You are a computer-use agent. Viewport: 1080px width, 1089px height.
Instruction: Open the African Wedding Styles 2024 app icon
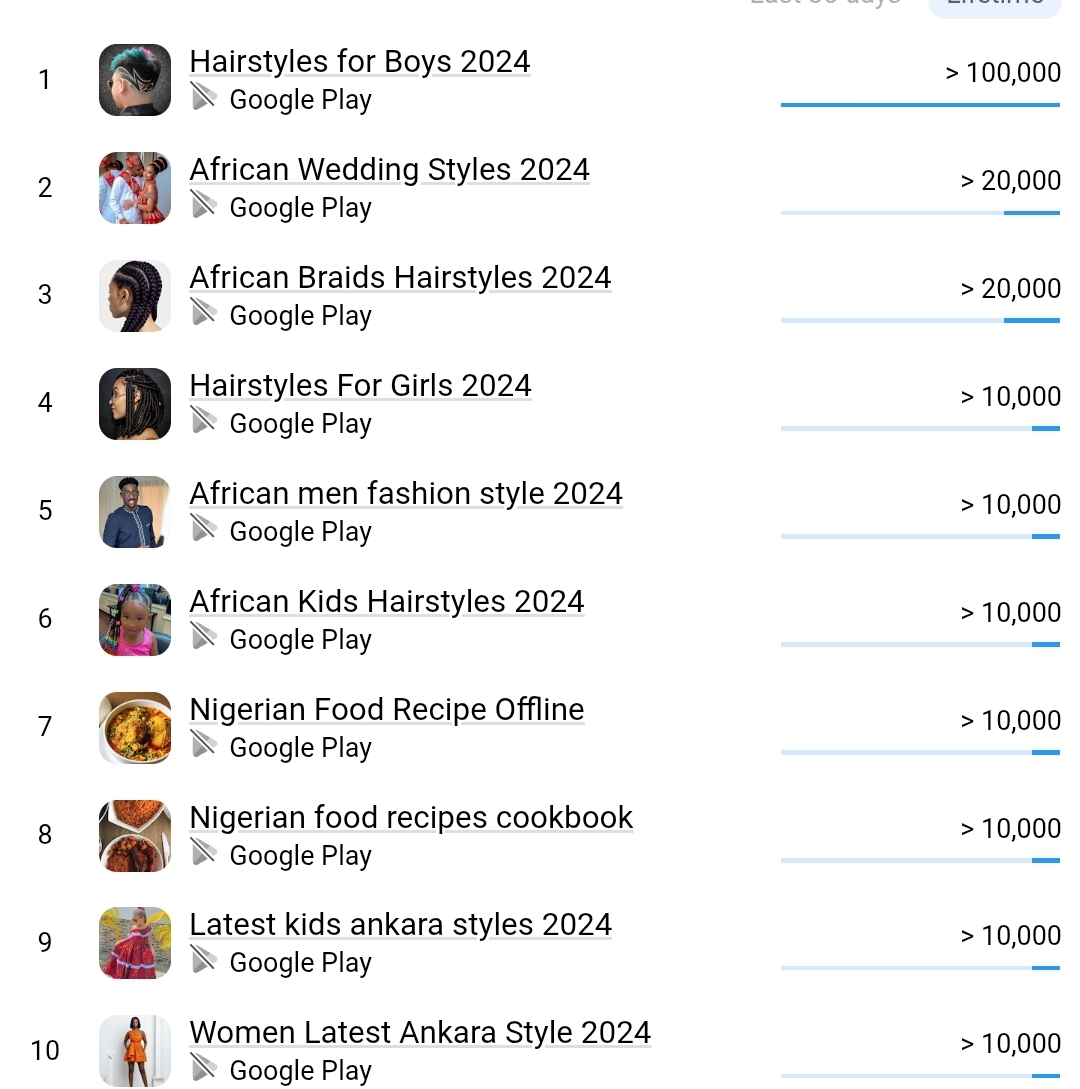[x=135, y=188]
